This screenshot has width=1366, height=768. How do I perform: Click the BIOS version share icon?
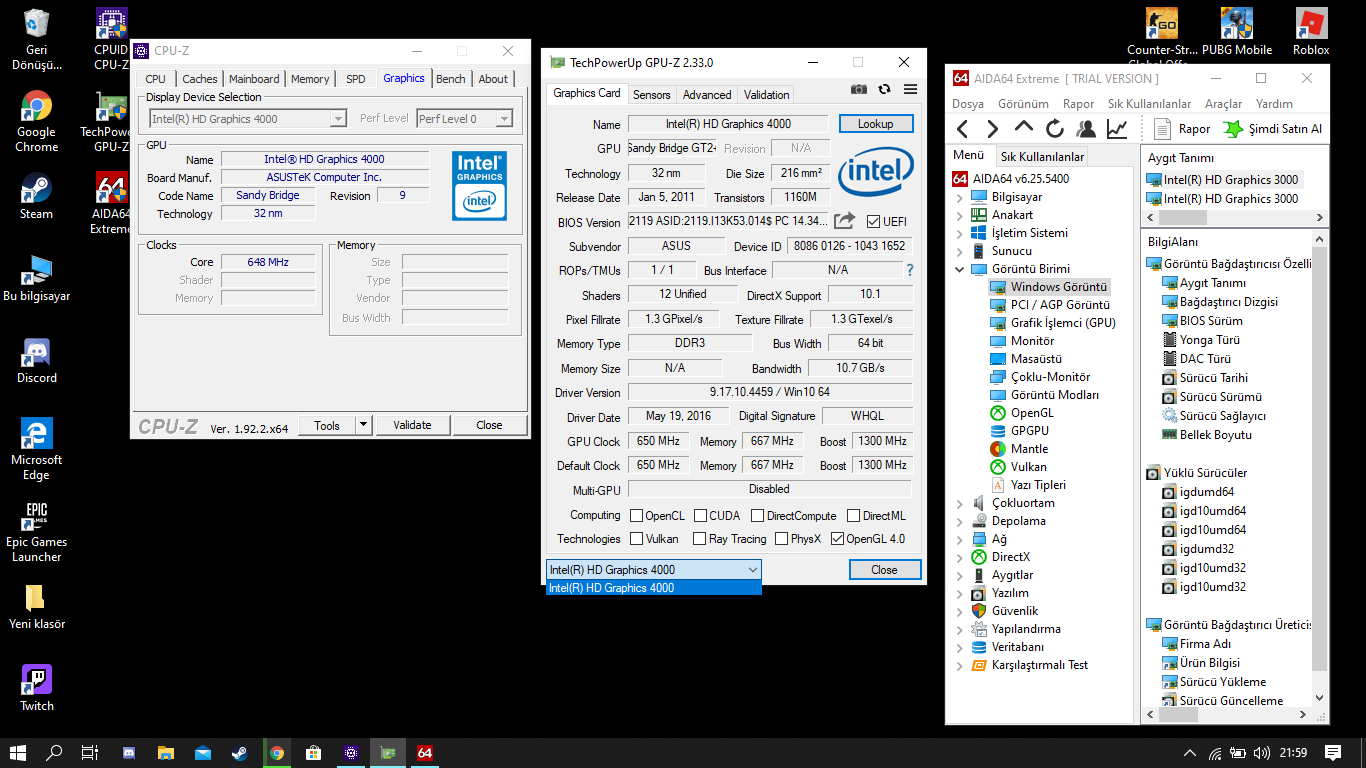[x=845, y=221]
